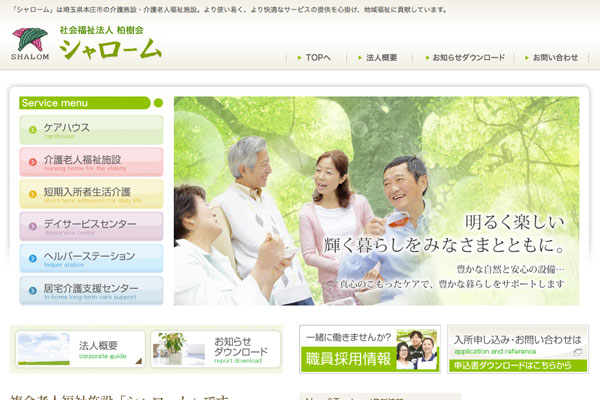Click 申込書ダウンロードはこちらから green bar
Screen dimensions: 600x400
[x=516, y=366]
